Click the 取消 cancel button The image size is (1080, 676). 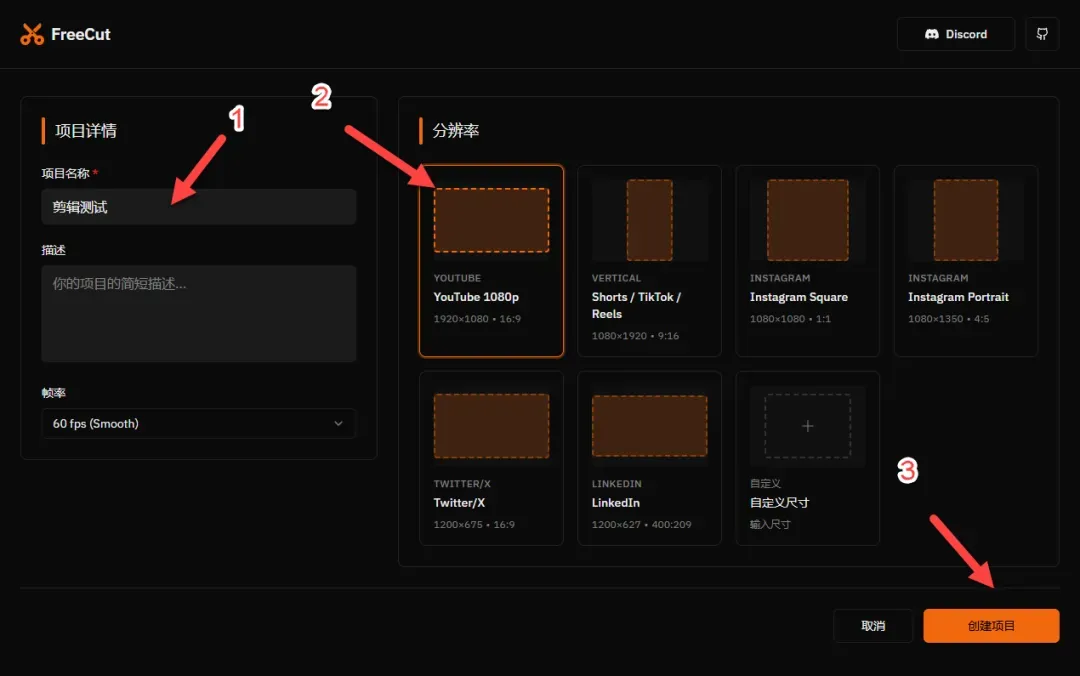873,626
